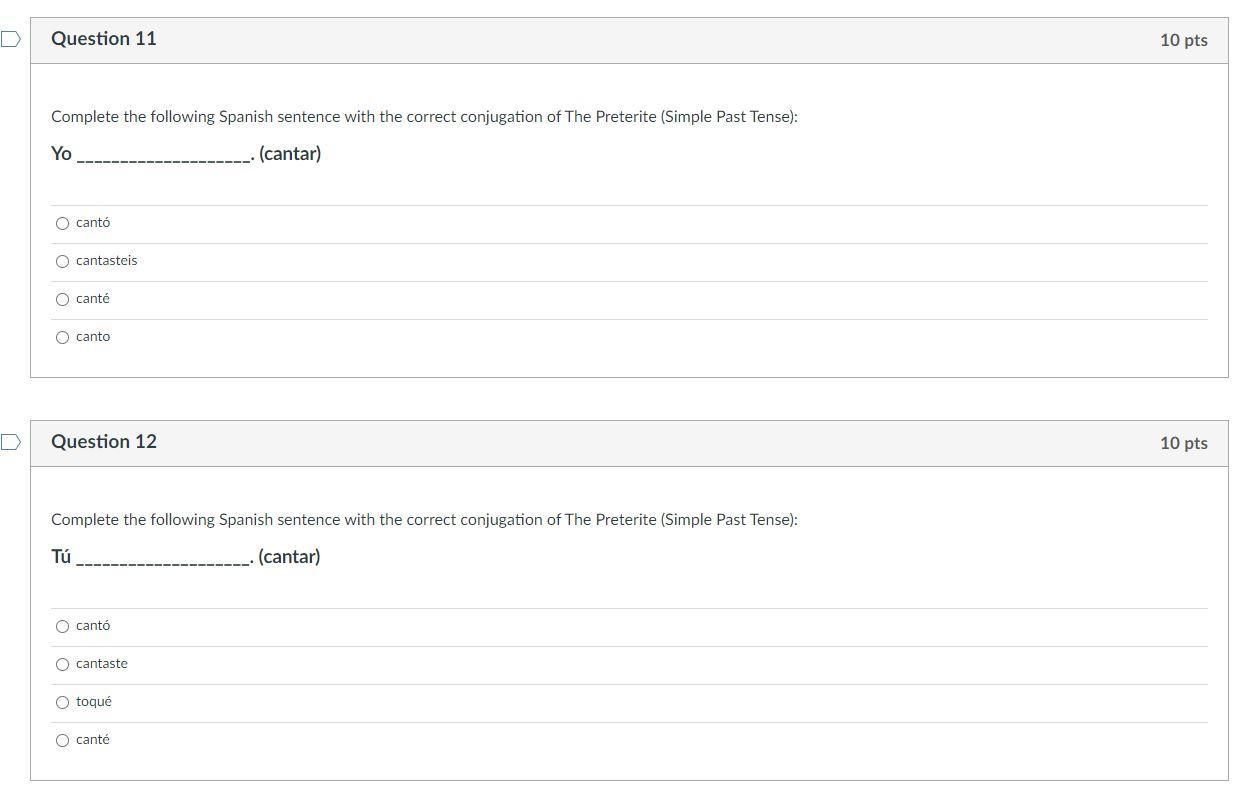The width and height of the screenshot is (1245, 798).
Task: Select "canté" radio in Question 12
Action: 63,741
